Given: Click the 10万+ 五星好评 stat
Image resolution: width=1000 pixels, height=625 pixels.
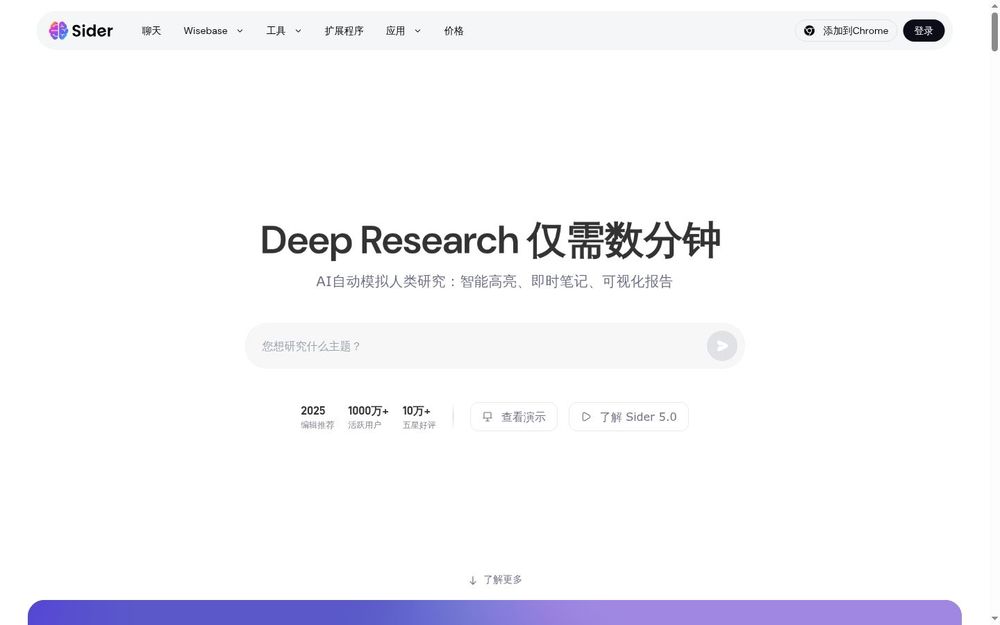Looking at the screenshot, I should tap(418, 417).
